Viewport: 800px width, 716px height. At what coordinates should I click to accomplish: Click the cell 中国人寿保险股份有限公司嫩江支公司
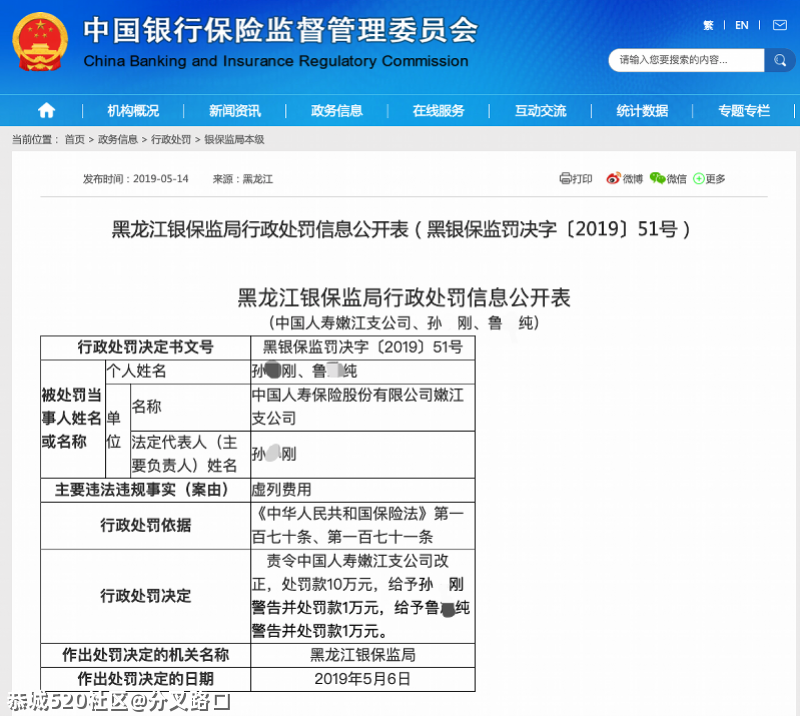pos(363,407)
